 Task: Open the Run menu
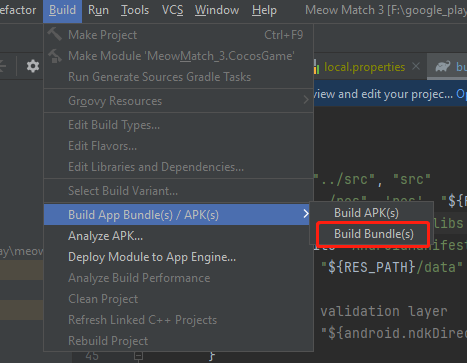click(x=98, y=10)
